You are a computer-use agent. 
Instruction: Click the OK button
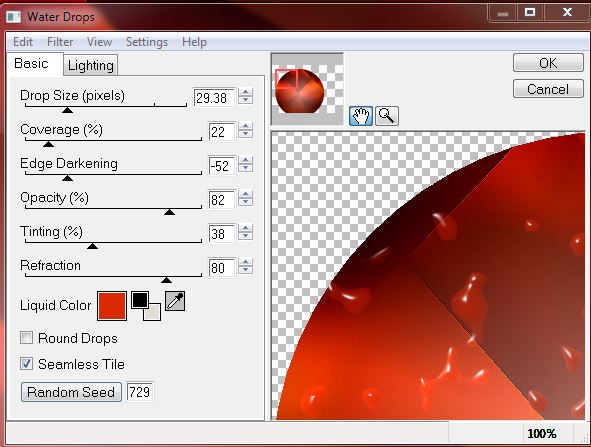click(x=548, y=63)
